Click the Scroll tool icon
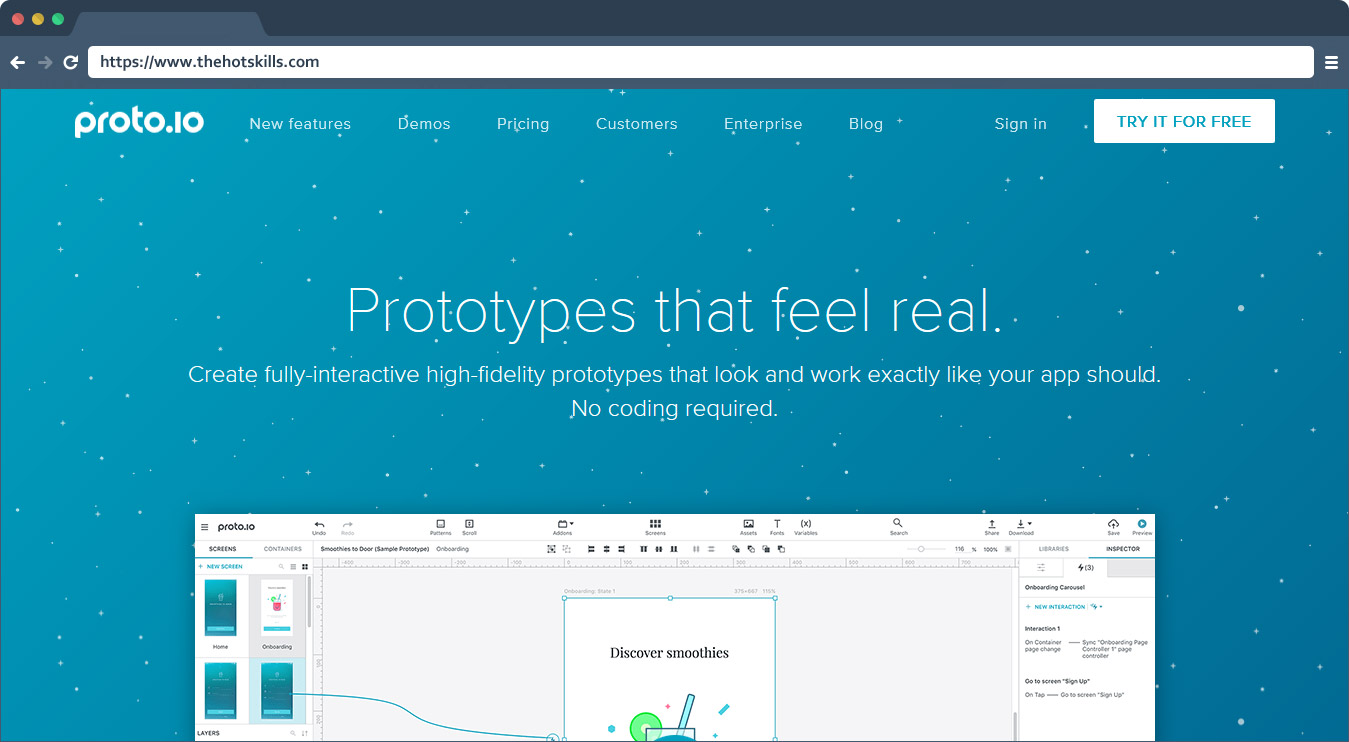Viewport: 1349px width, 742px height. click(x=469, y=524)
